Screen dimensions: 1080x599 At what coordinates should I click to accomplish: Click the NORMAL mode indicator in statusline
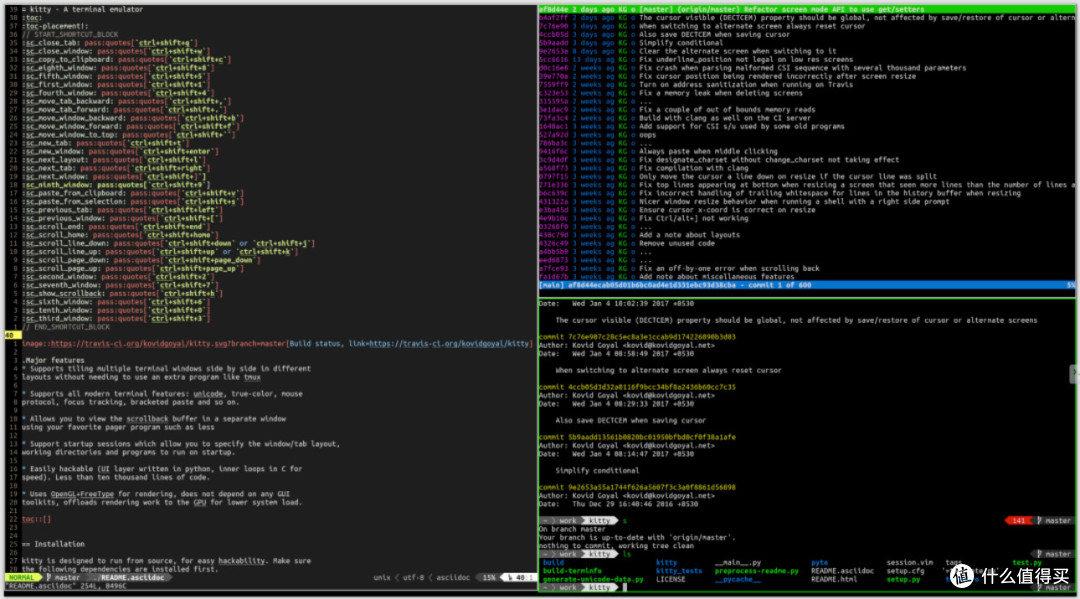[x=22, y=578]
